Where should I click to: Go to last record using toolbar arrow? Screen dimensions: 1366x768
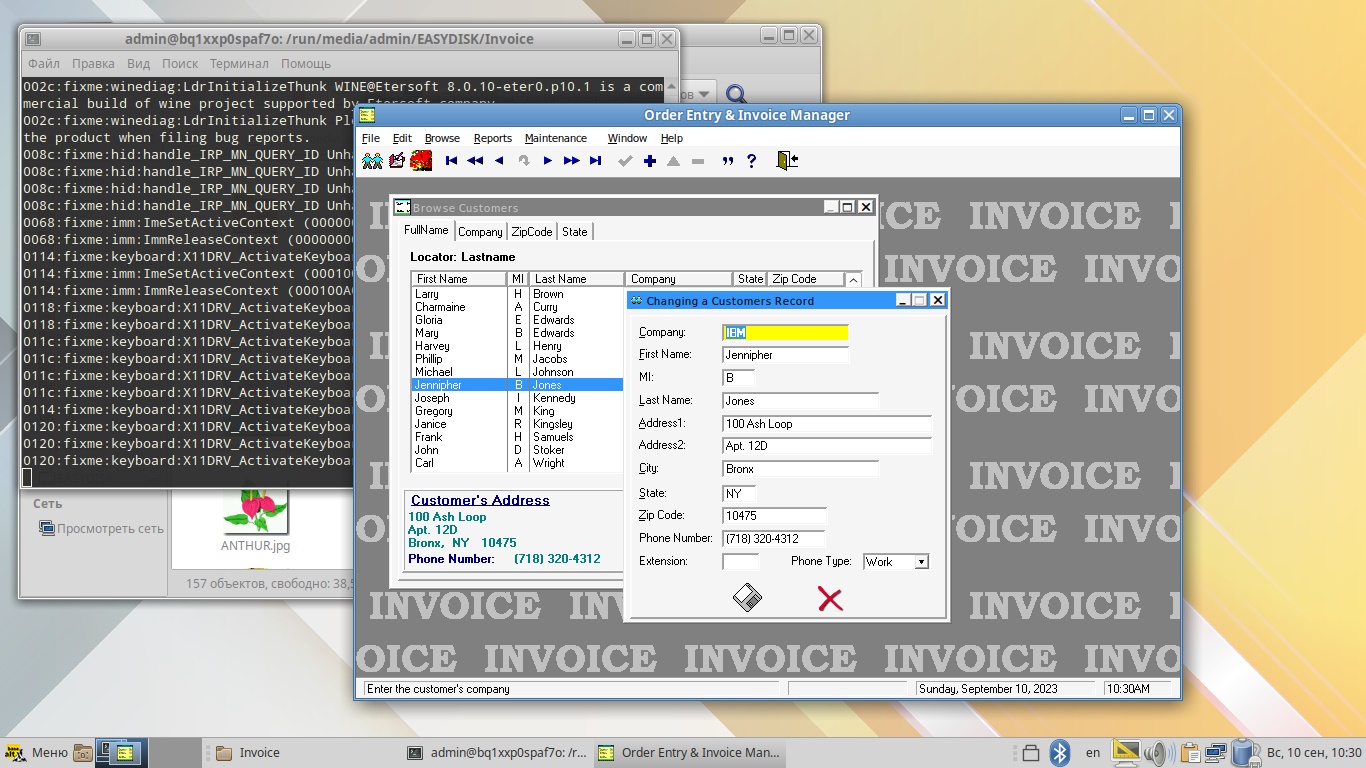pyautogui.click(x=596, y=161)
